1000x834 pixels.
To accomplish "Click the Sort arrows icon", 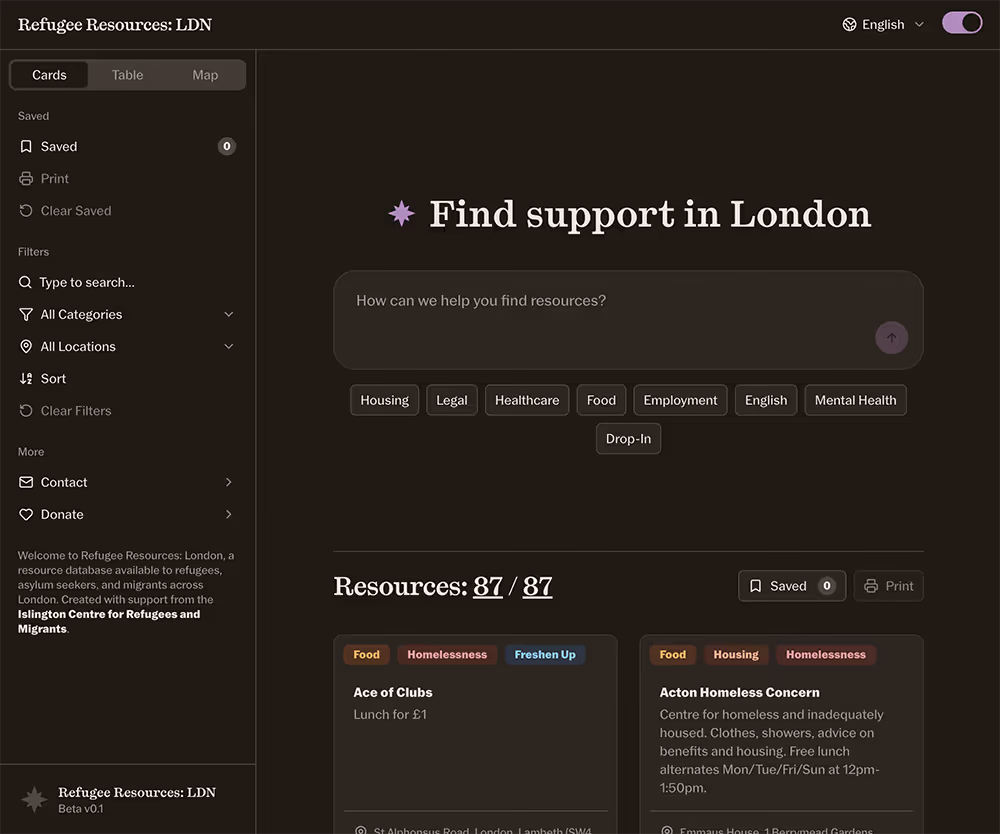I will 25,378.
